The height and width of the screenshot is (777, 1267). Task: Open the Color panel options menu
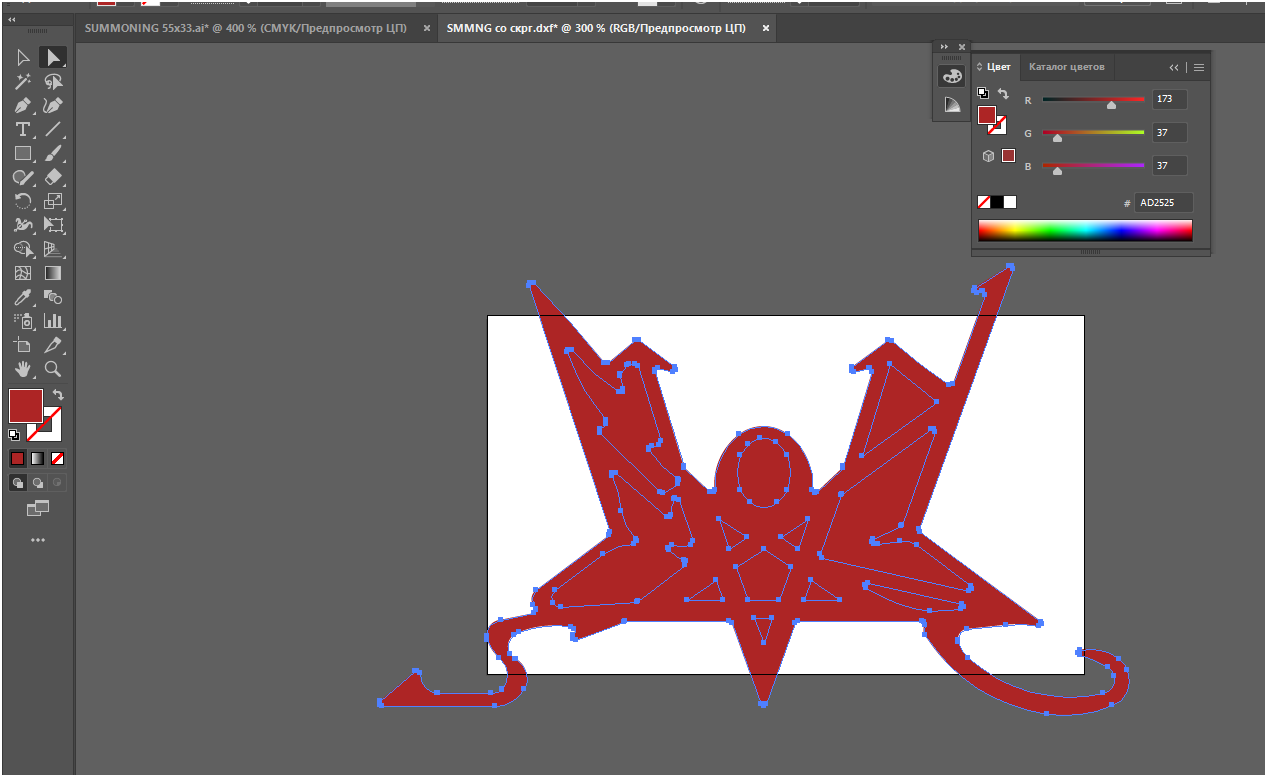pyautogui.click(x=1199, y=68)
